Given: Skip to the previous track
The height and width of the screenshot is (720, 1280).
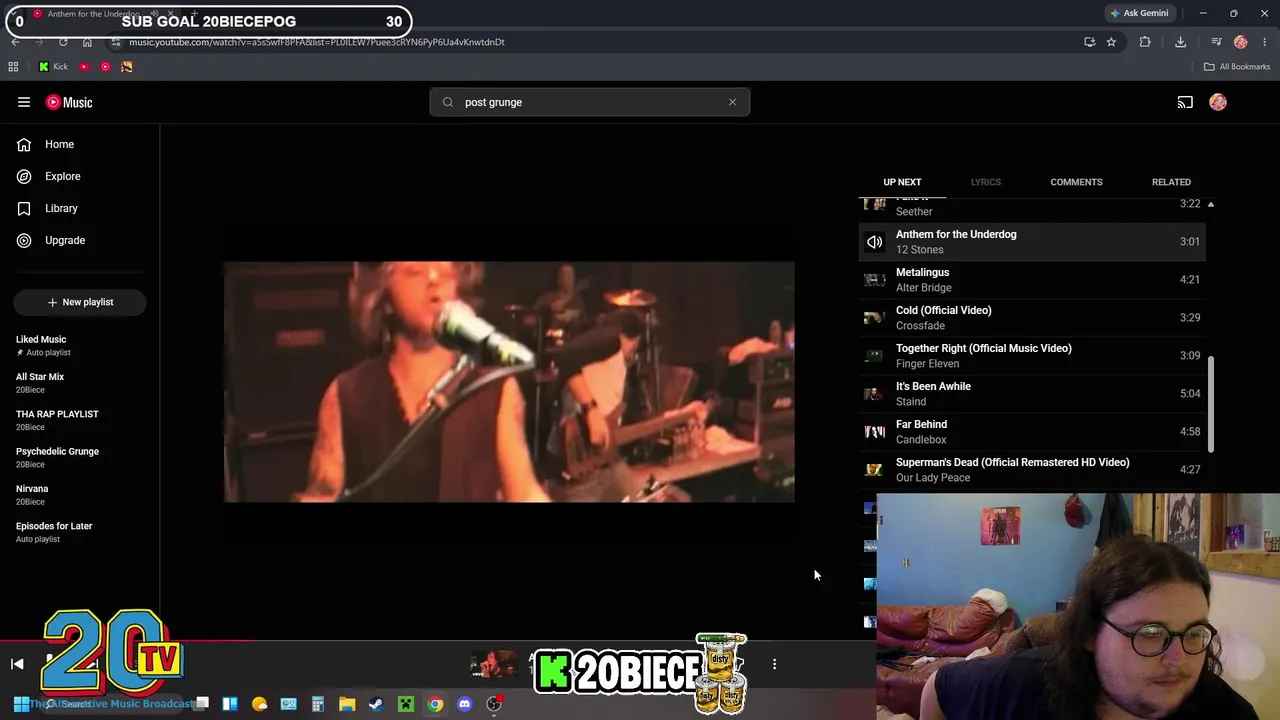Looking at the screenshot, I should 17,664.
